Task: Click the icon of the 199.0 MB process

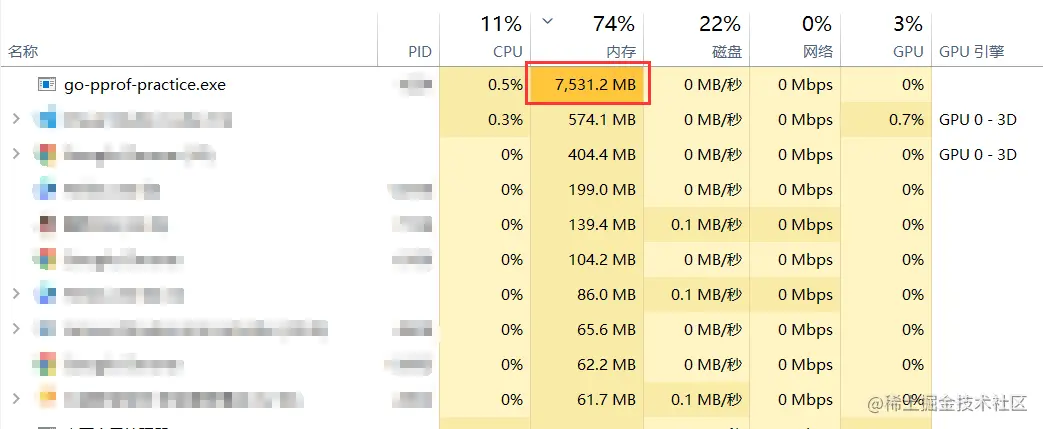Action: [x=46, y=190]
